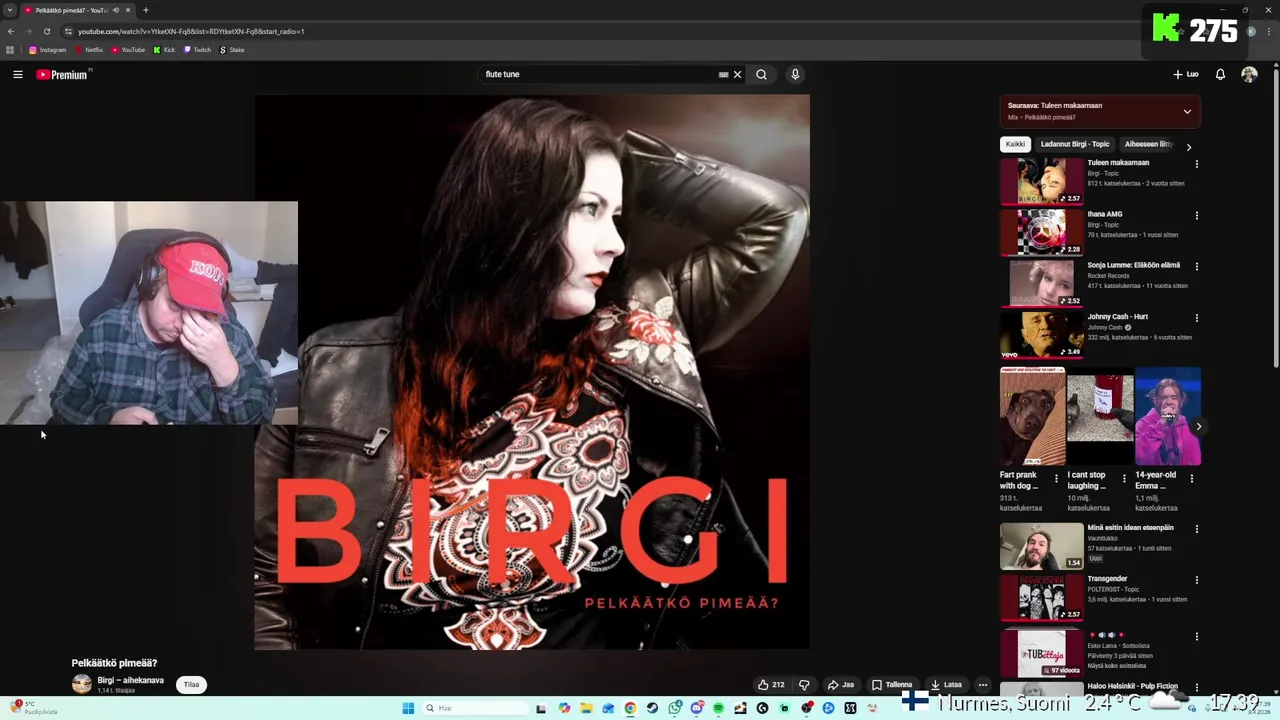This screenshot has height=720, width=1280.
Task: Click the search magnifier button
Action: 761,74
